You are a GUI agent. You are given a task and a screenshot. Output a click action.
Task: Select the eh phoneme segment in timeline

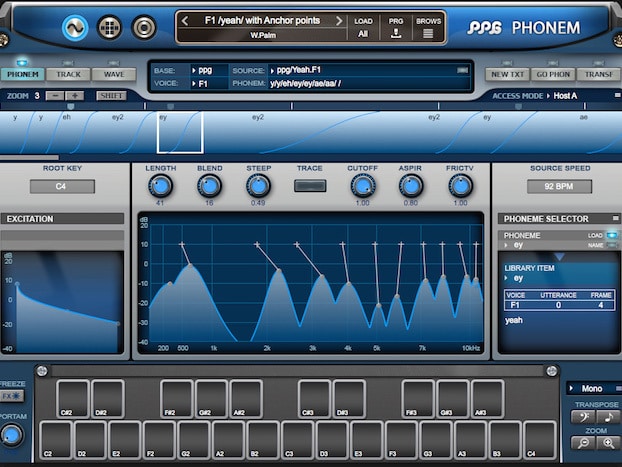(x=67, y=117)
